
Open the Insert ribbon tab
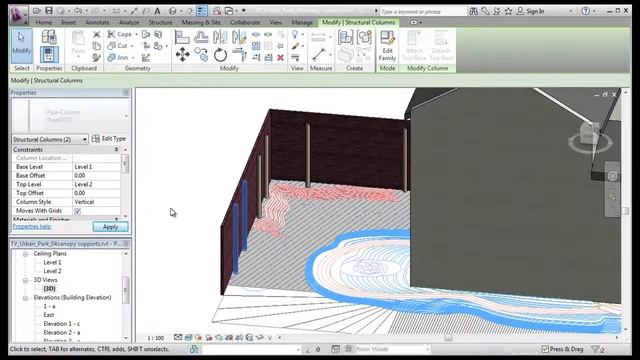(x=68, y=22)
